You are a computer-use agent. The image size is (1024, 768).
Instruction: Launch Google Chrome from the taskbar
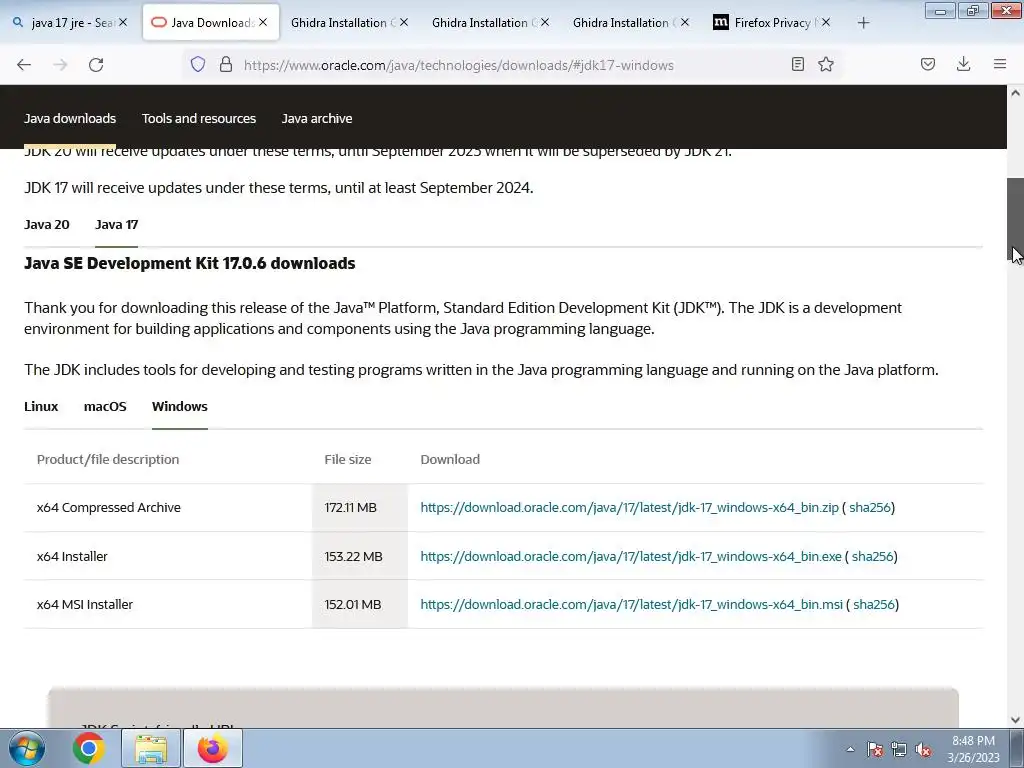point(89,748)
